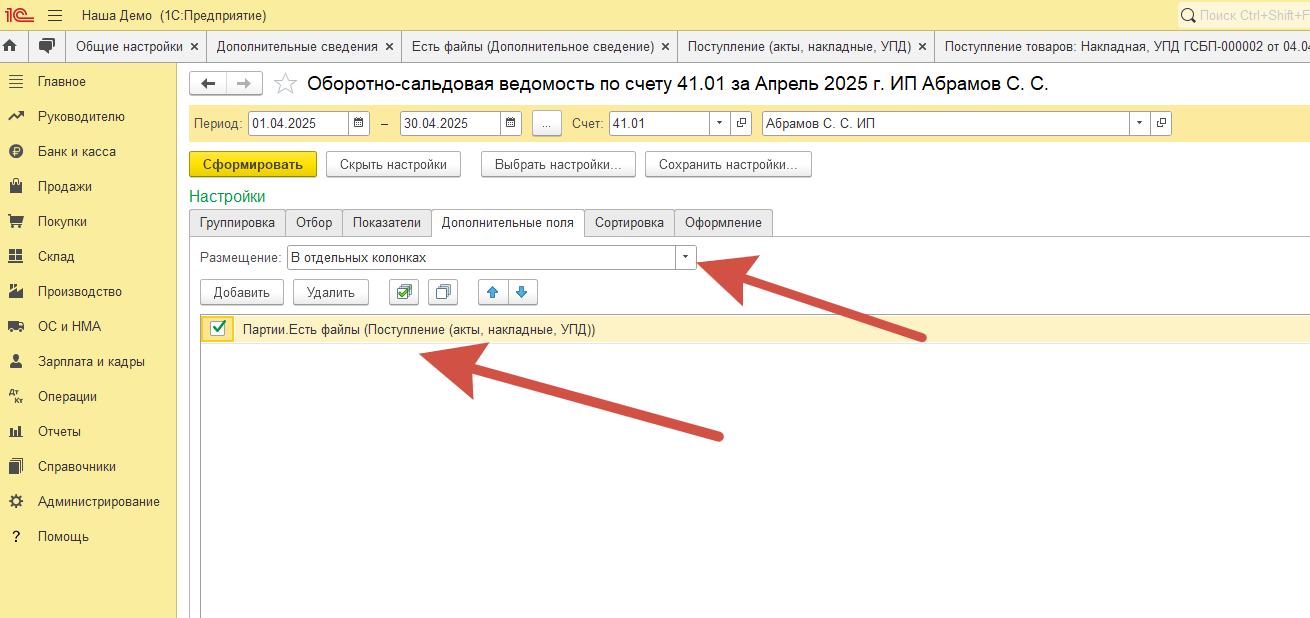Image resolution: width=1310 pixels, height=618 pixels.
Task: Click the uncheck all fields icon
Action: click(x=442, y=292)
